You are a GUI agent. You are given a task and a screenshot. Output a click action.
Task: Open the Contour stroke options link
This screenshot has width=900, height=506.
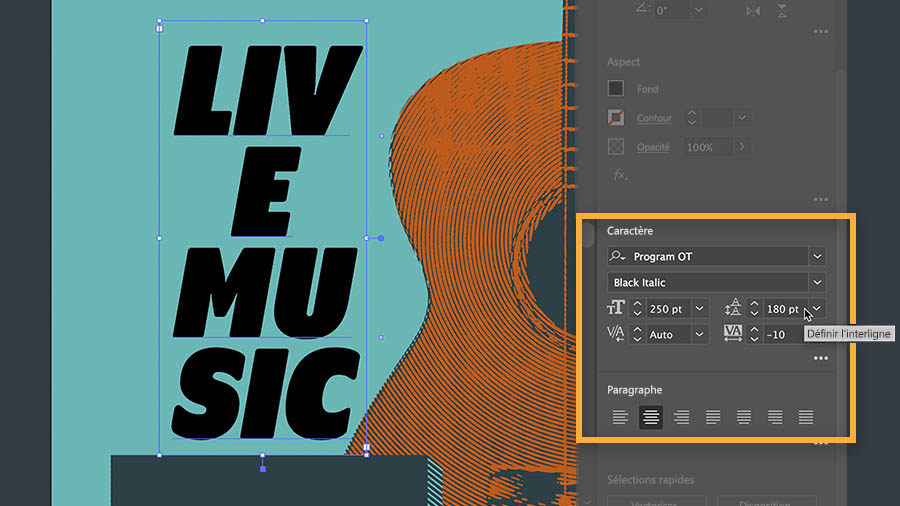pos(654,118)
